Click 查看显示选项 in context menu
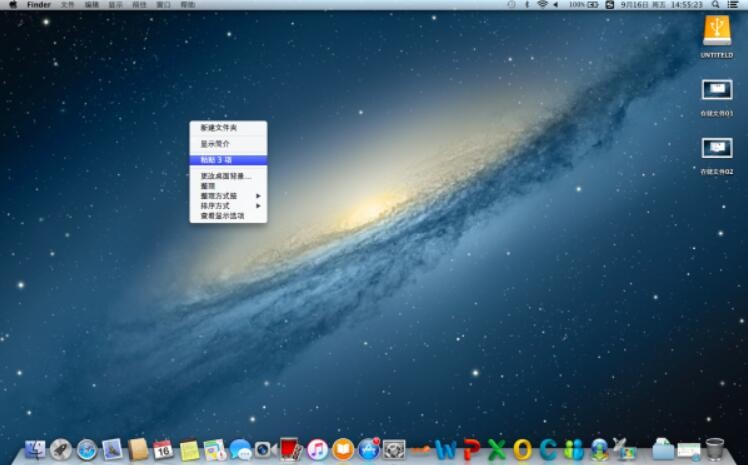748x465 pixels. (x=222, y=216)
